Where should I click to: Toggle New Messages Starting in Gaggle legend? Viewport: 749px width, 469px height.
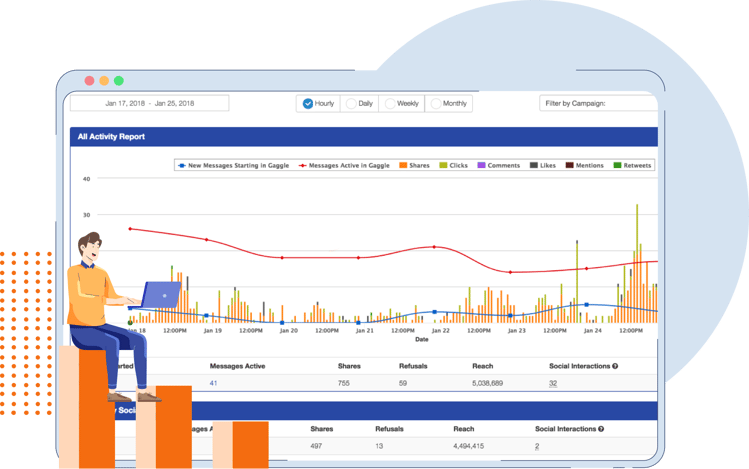tap(234, 165)
